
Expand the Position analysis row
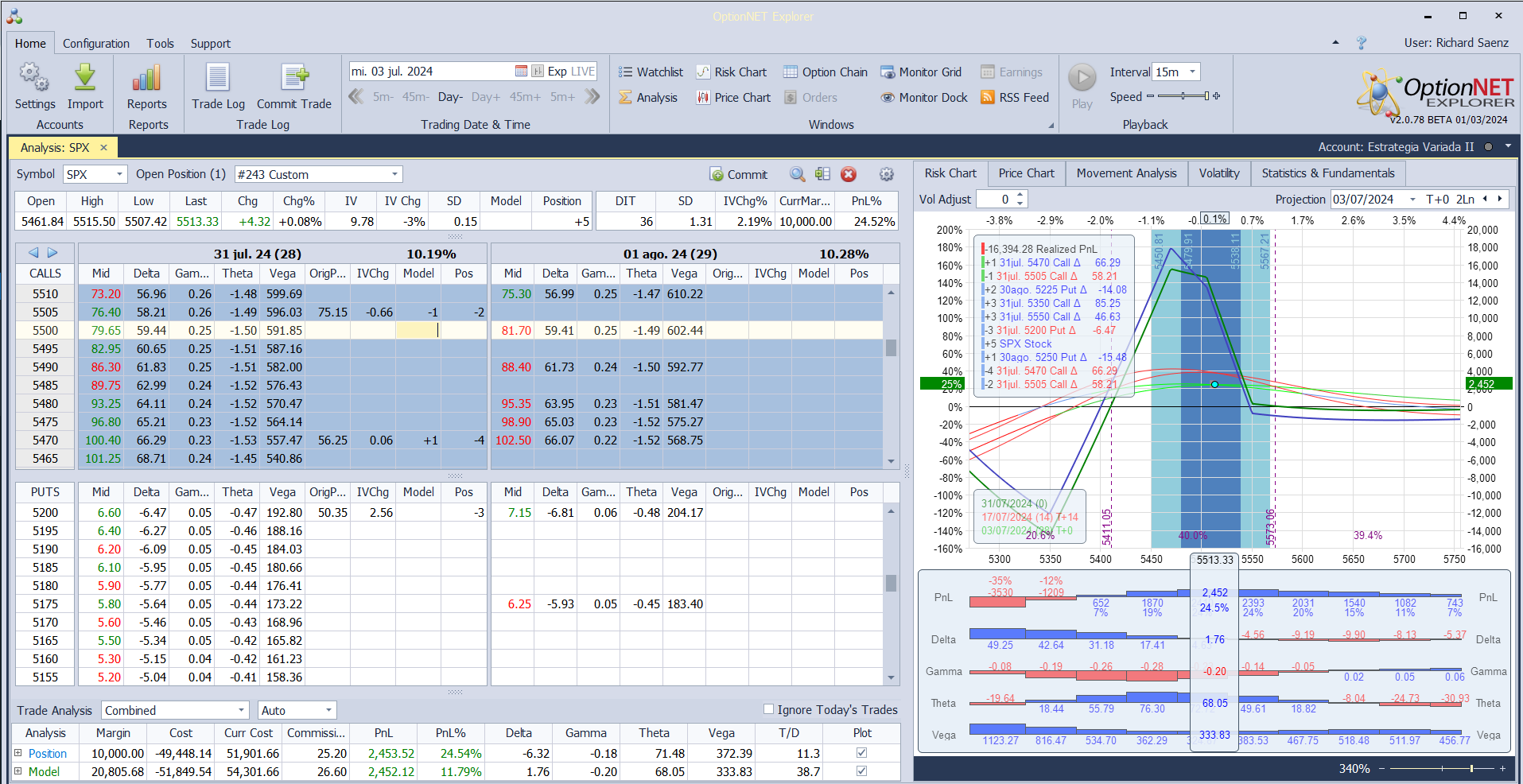[17, 753]
